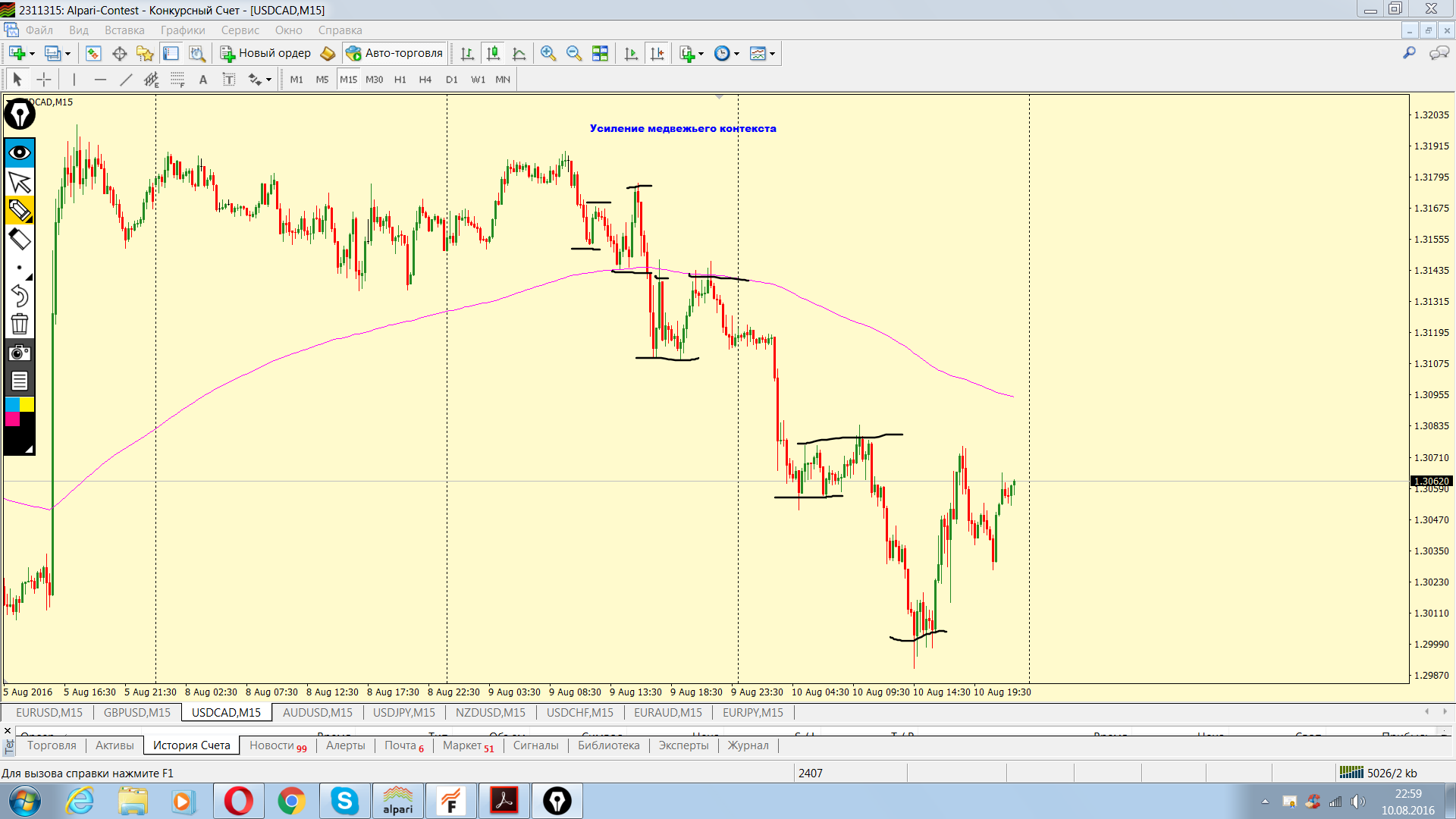The height and width of the screenshot is (819, 1456).
Task: Click the Новый ордер button
Action: (265, 53)
